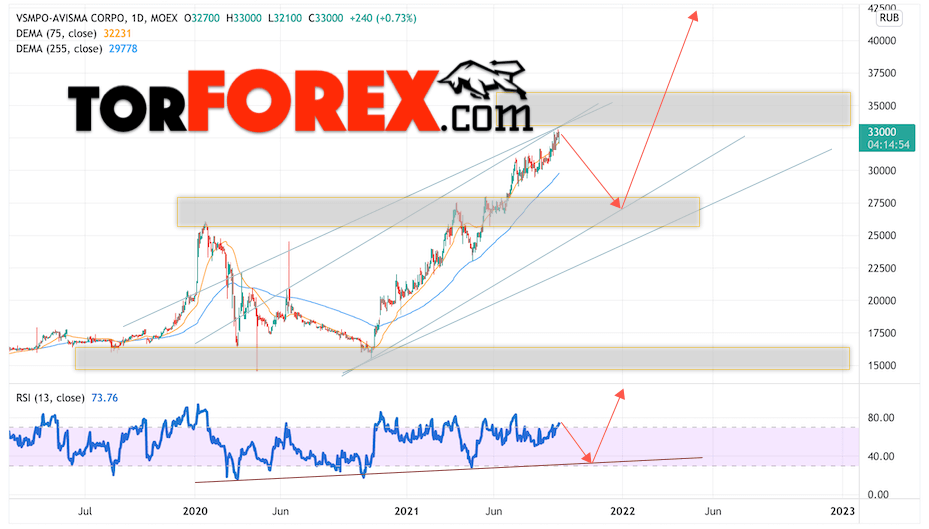Viewport: 929px width, 529px height.
Task: Click the RSI 0.00 axis label
Action: click(x=878, y=495)
